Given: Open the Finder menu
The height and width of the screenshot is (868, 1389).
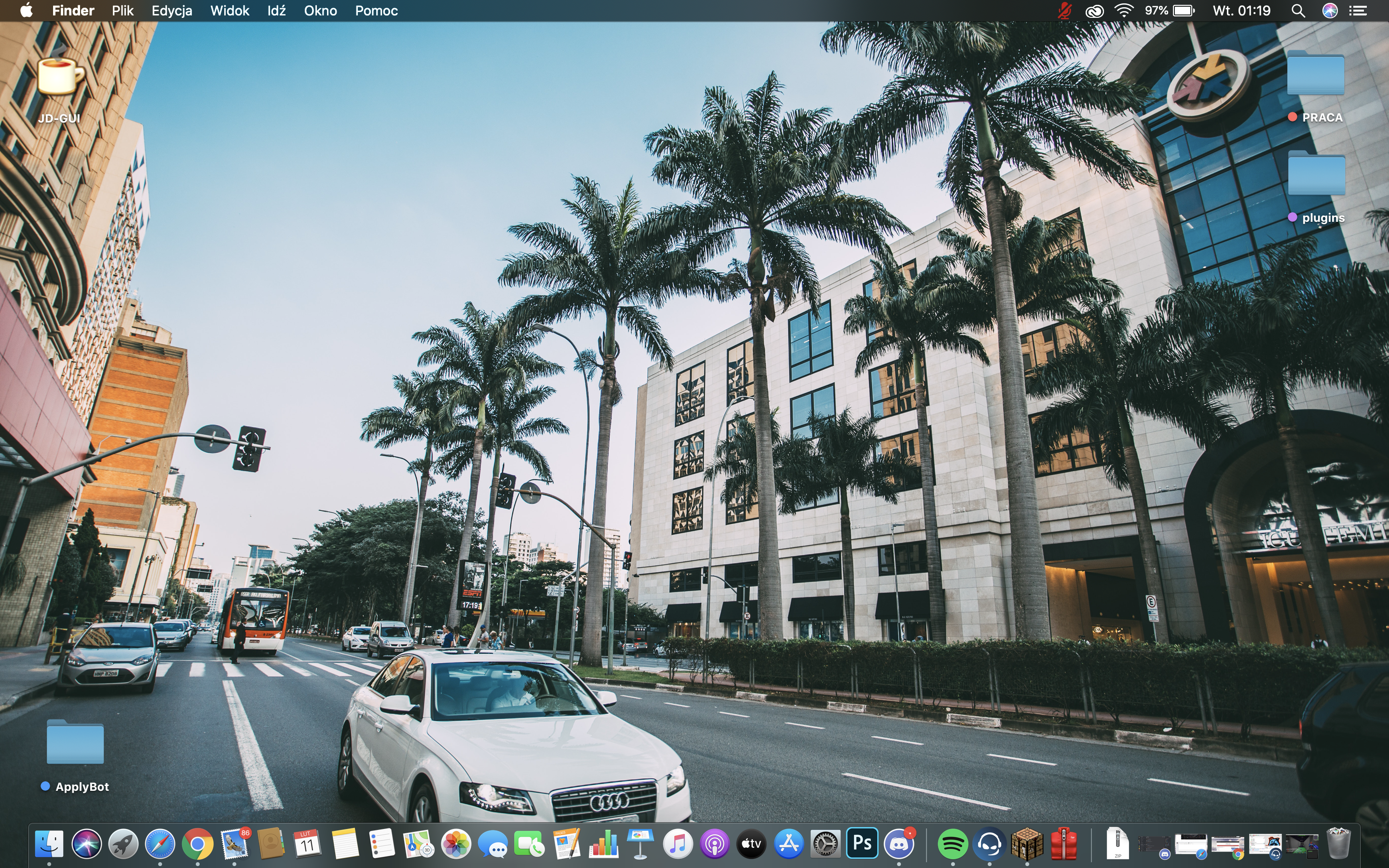Looking at the screenshot, I should click(x=73, y=10).
